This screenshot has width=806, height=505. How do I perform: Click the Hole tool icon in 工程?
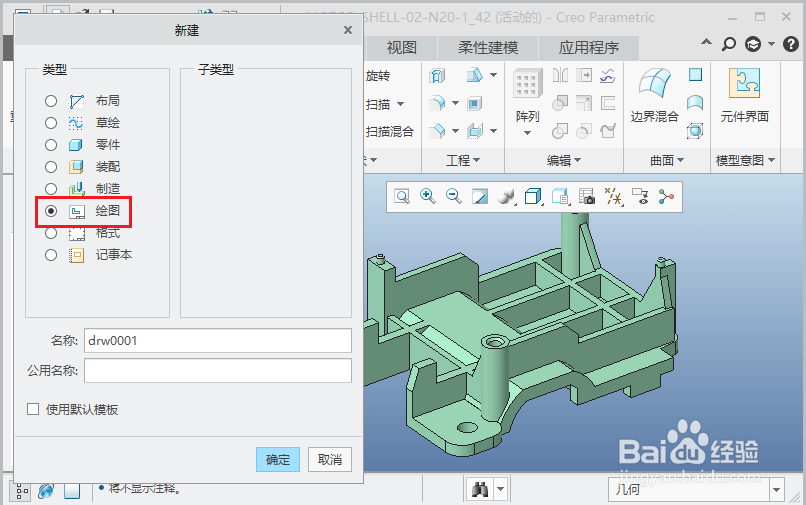[x=437, y=76]
